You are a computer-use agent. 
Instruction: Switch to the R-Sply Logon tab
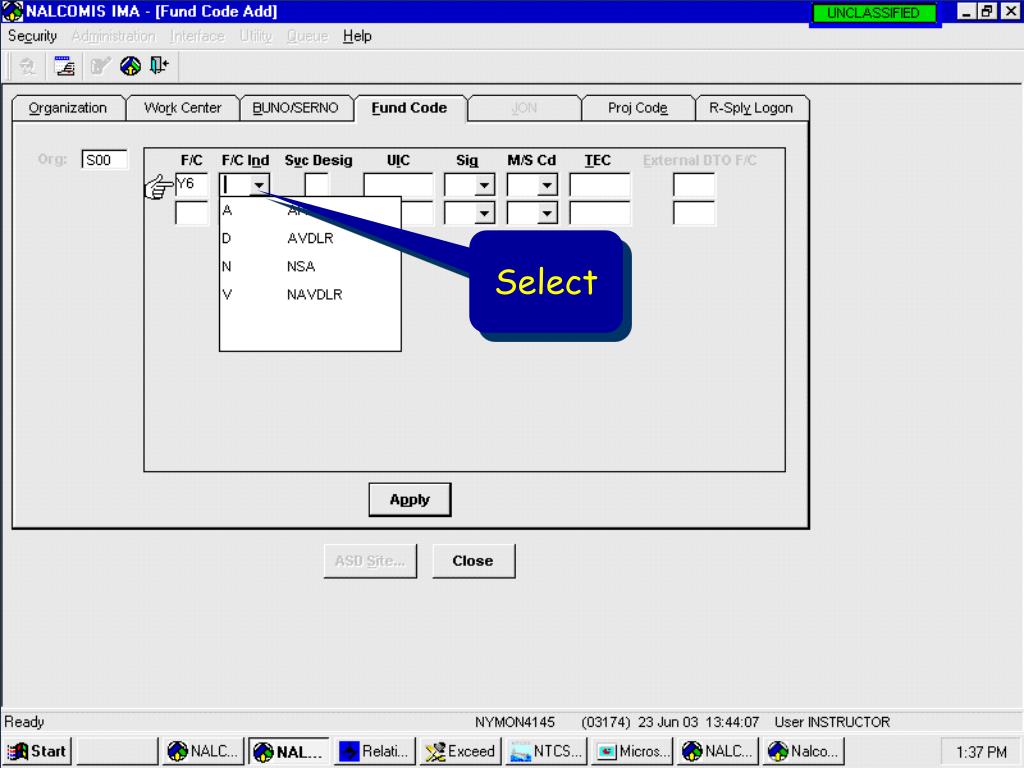click(751, 108)
